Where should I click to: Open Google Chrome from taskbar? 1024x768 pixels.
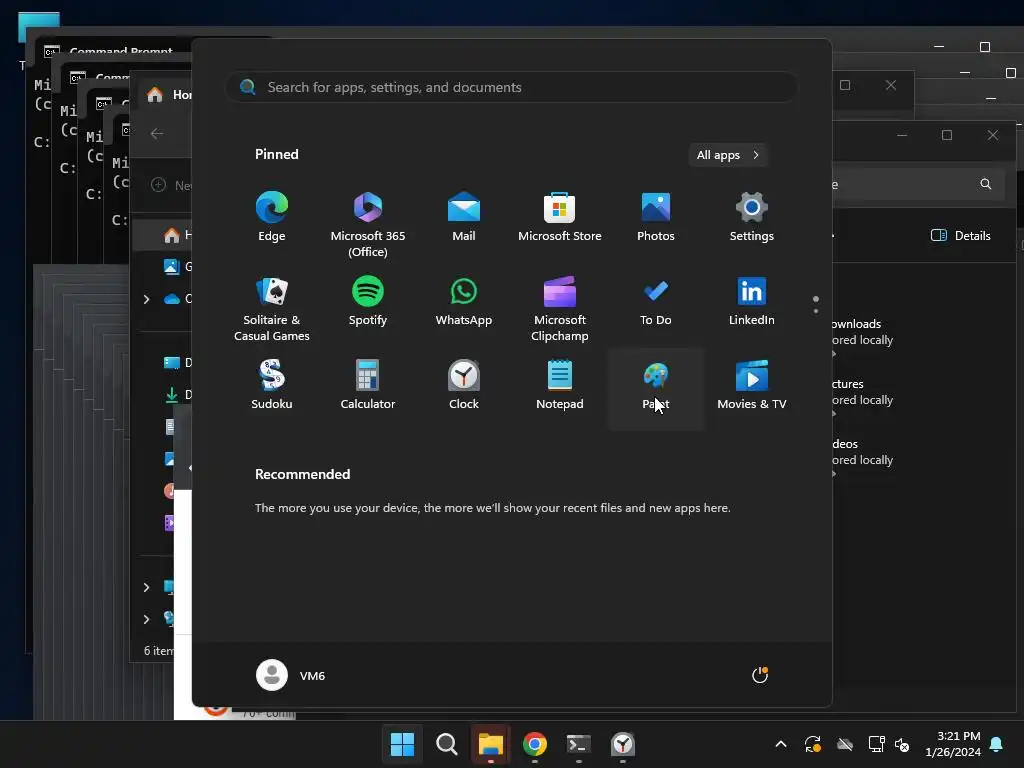[534, 744]
